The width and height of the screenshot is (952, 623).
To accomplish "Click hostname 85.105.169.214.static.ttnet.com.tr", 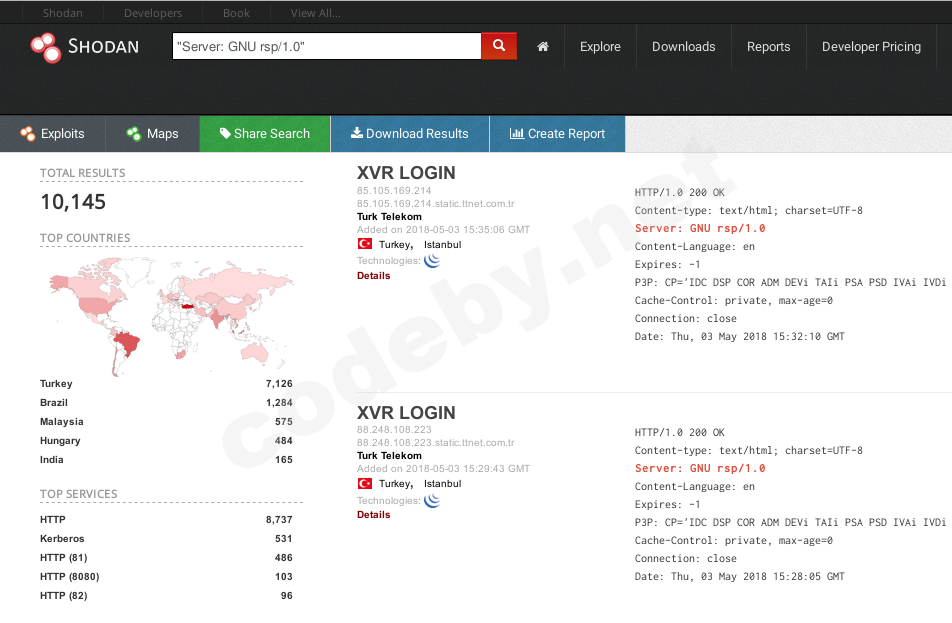I will pos(435,204).
